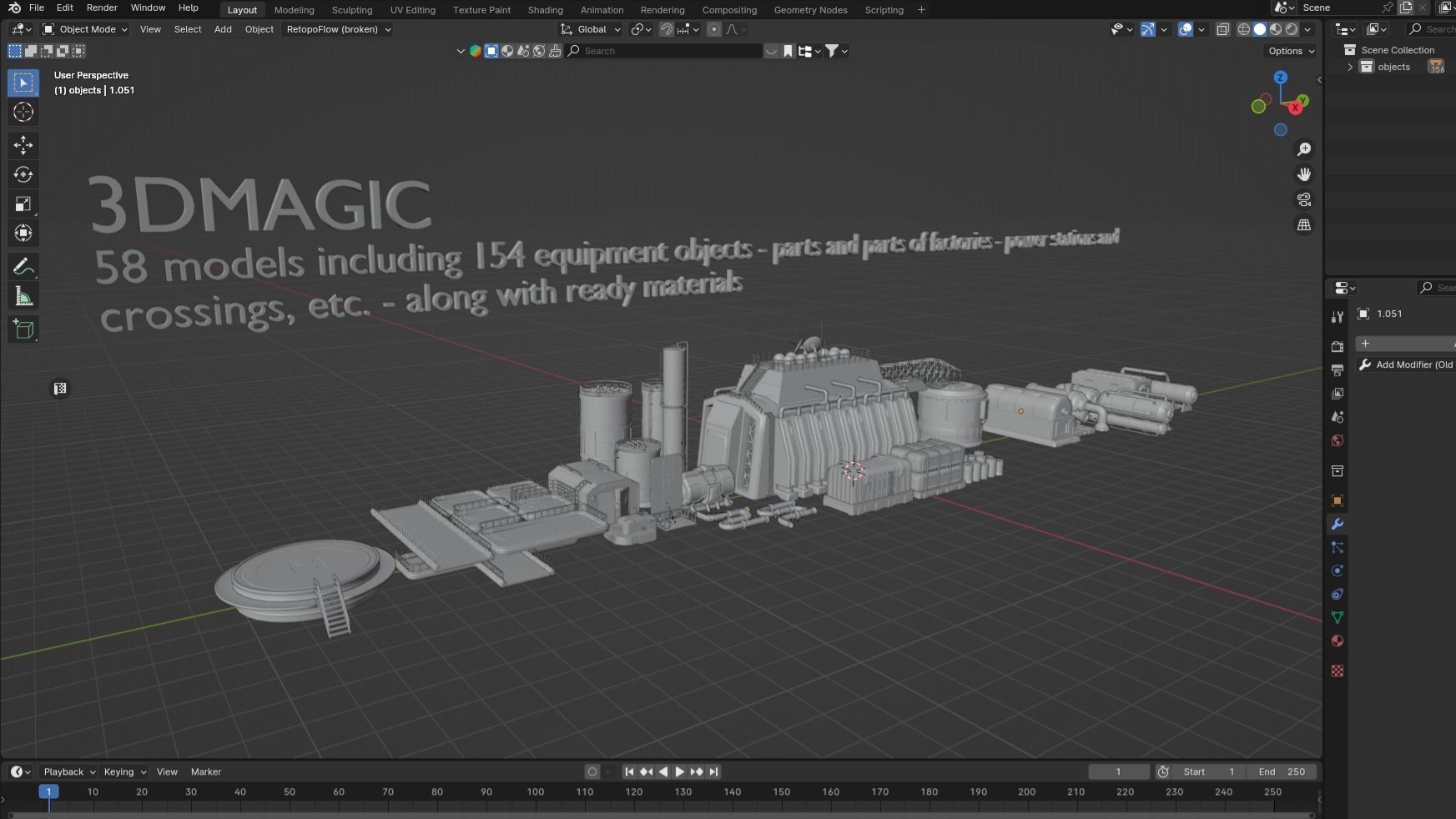Viewport: 1456px width, 819px height.
Task: Toggle viewport overlays display
Action: click(1186, 29)
